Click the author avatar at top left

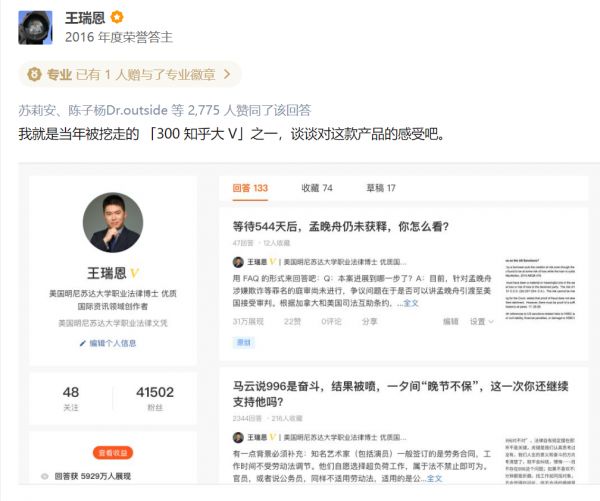click(x=38, y=28)
